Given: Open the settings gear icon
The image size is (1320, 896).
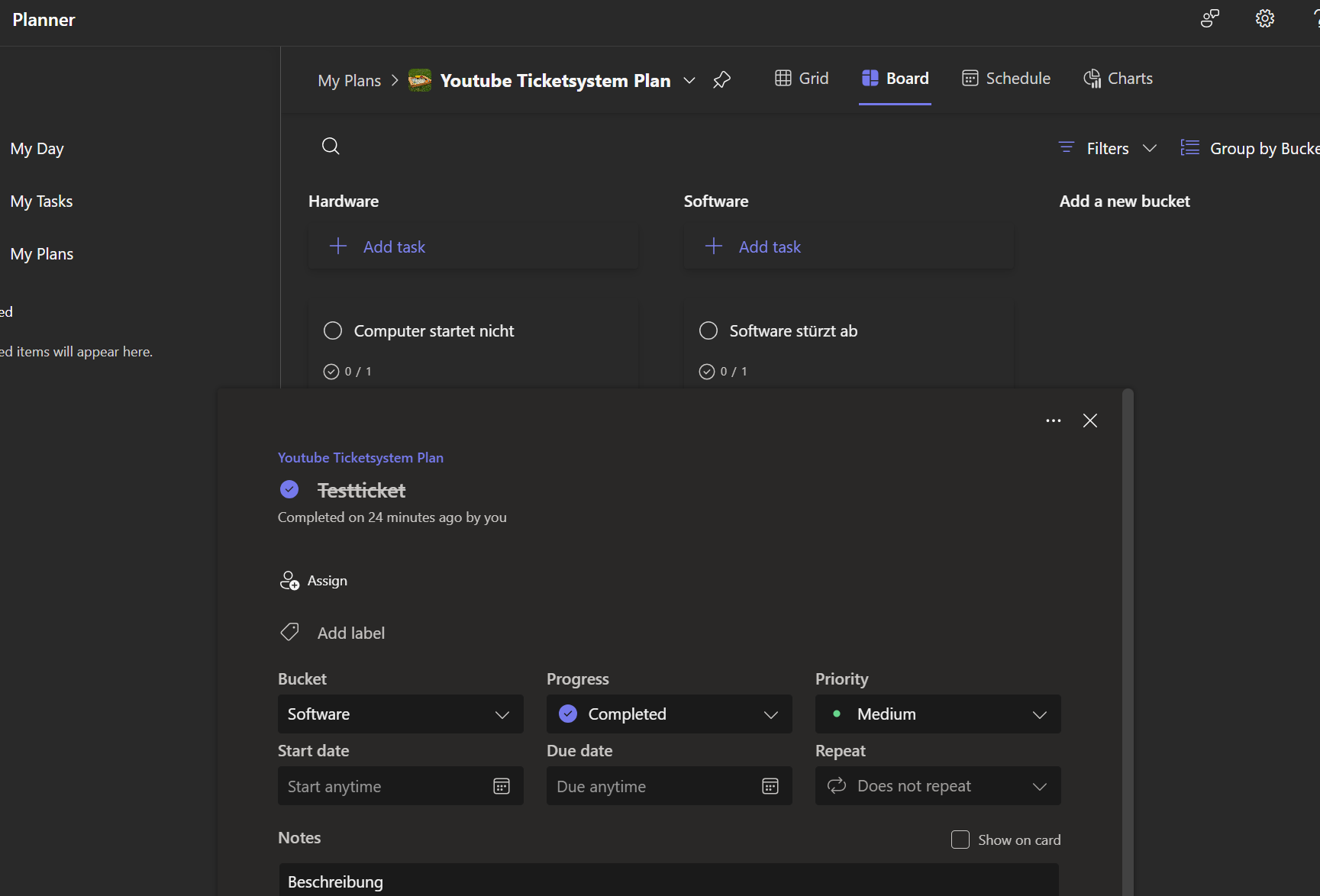Looking at the screenshot, I should click(1264, 19).
